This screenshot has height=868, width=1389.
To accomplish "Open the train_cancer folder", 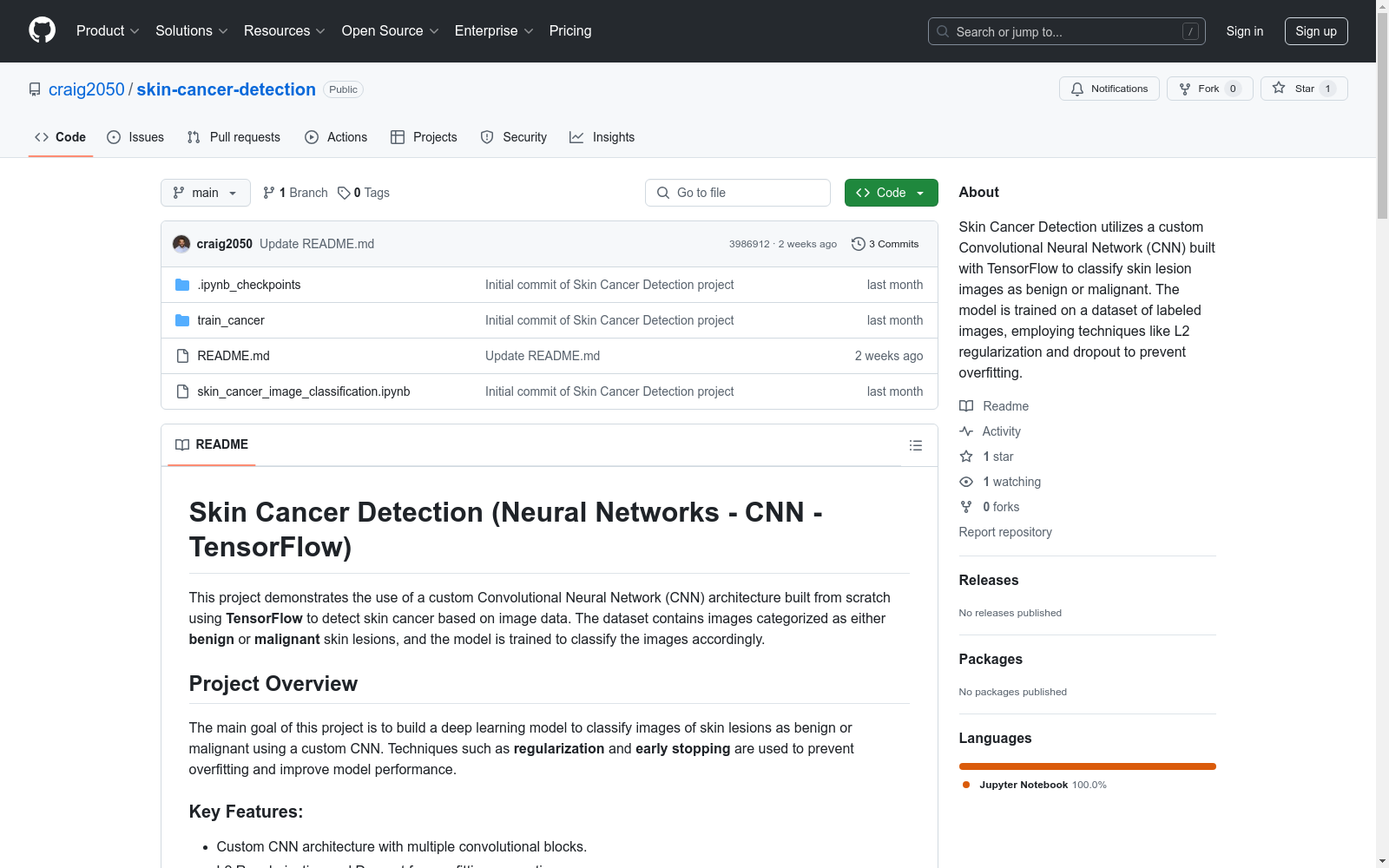I will tap(231, 320).
